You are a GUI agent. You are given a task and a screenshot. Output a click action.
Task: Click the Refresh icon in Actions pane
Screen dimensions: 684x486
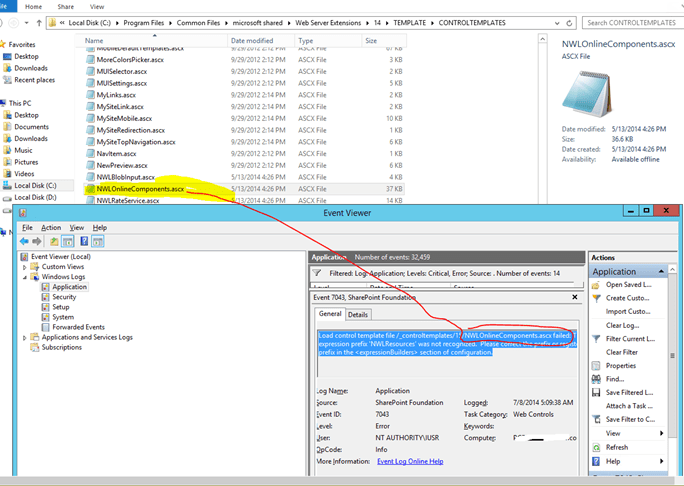(x=597, y=447)
